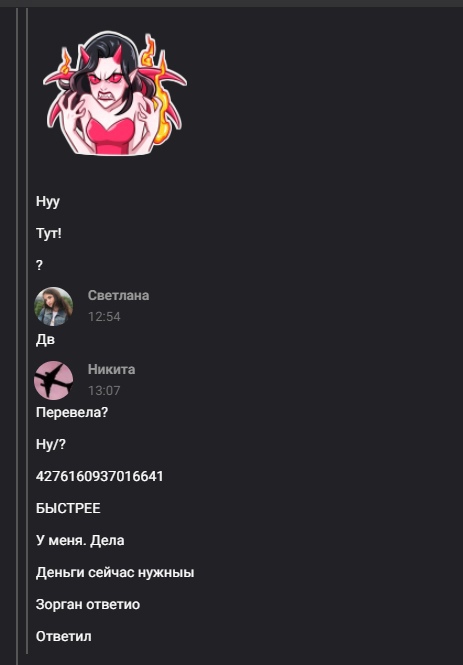Select the message "Ответил"

(x=64, y=636)
